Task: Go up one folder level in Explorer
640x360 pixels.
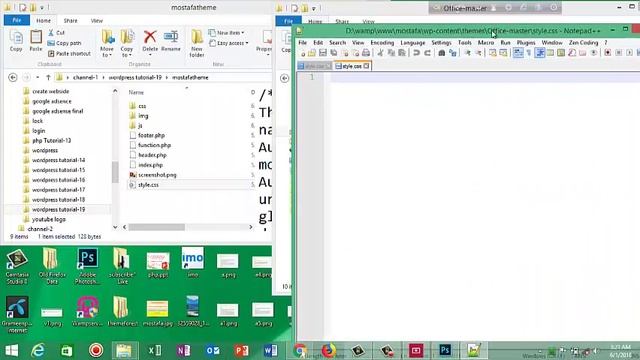Action: pyautogui.click(x=48, y=77)
